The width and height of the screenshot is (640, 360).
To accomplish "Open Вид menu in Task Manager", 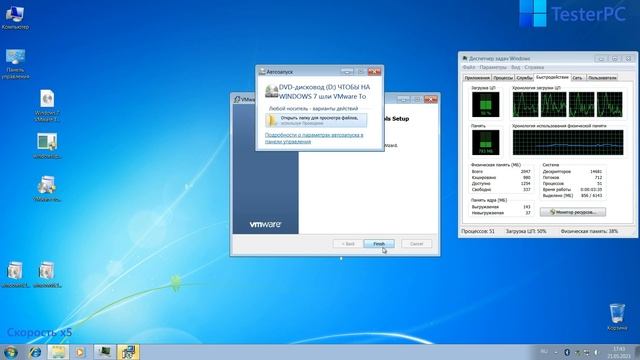I will [x=516, y=67].
